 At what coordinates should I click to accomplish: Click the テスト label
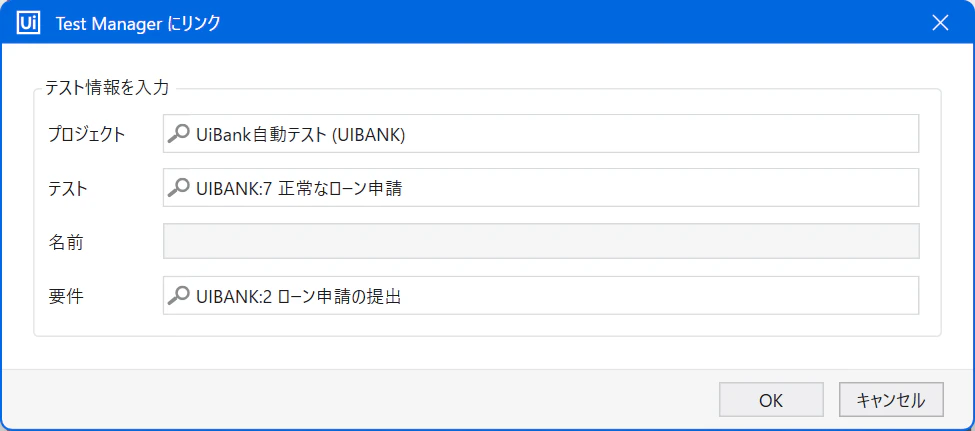pos(68,188)
